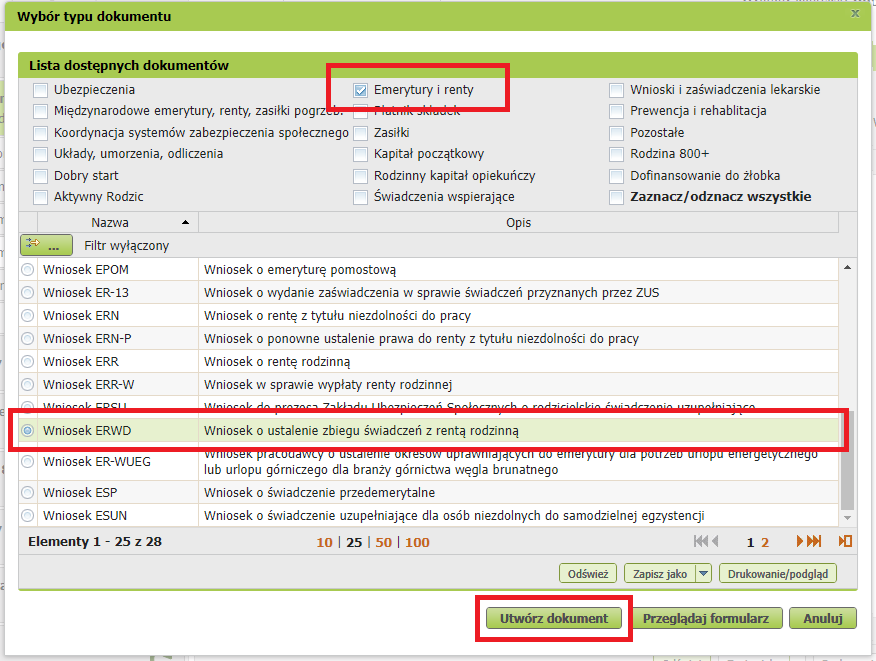
Task: Go to the previous page arrow
Action: click(714, 541)
